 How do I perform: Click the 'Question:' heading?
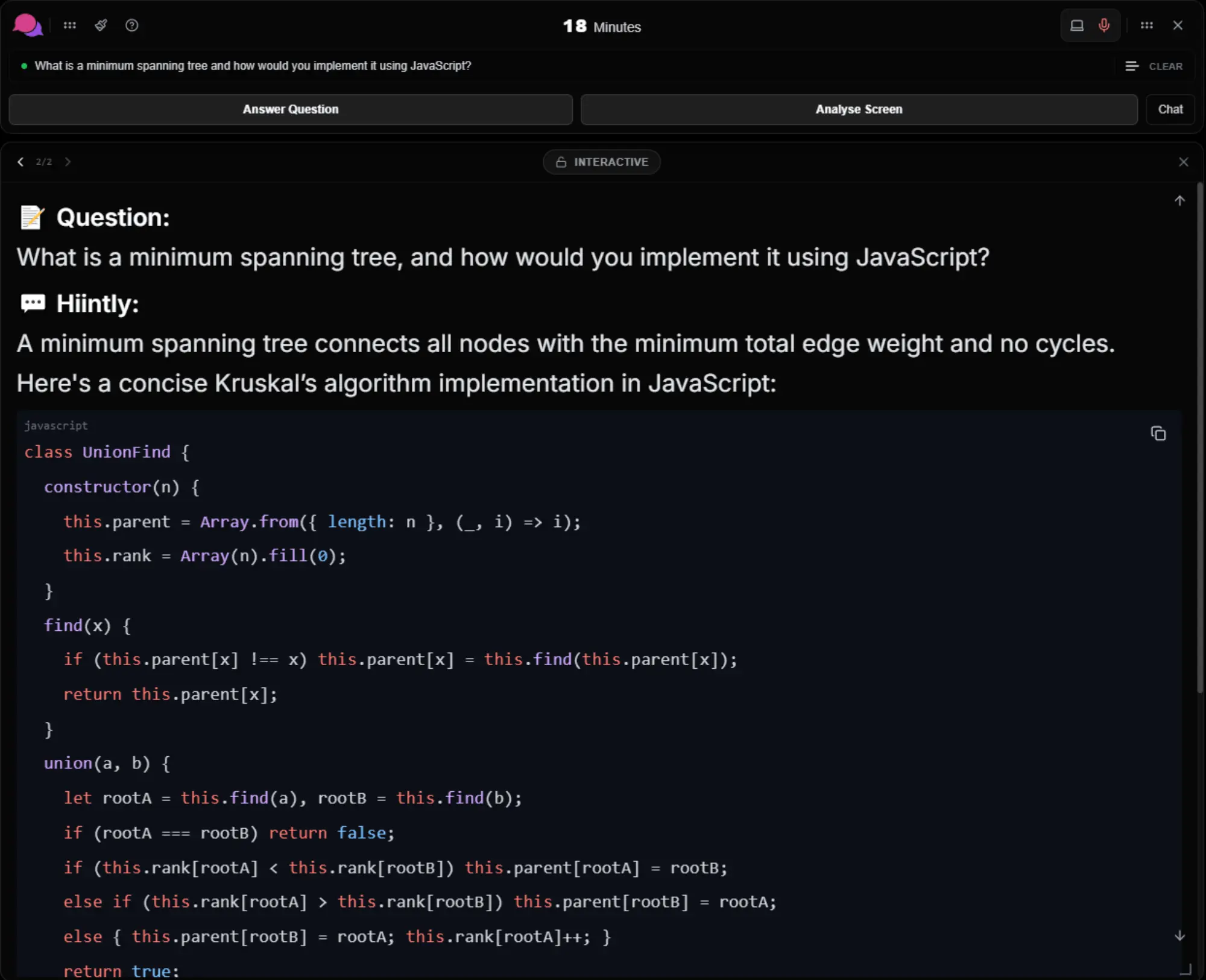coord(113,218)
